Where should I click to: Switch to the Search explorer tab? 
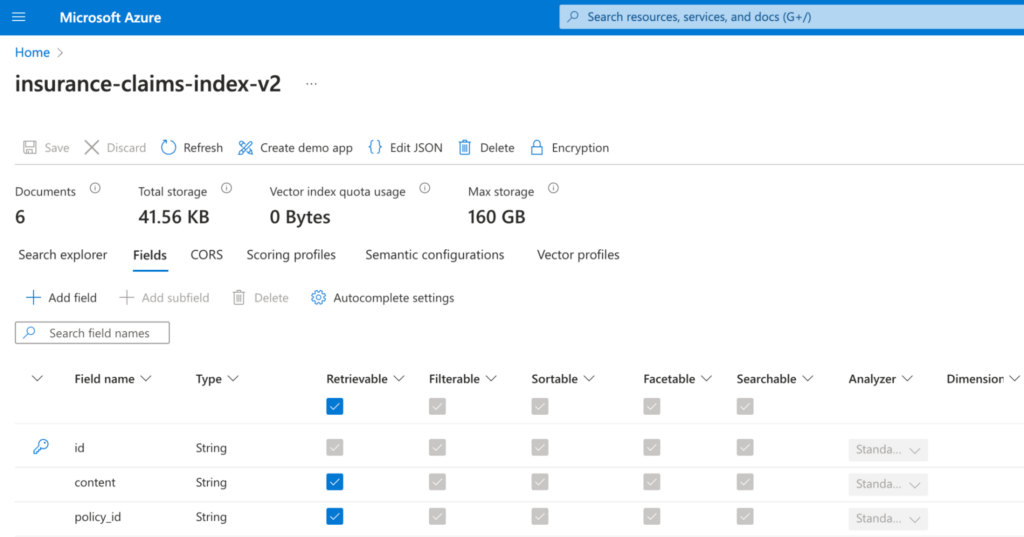pos(63,255)
